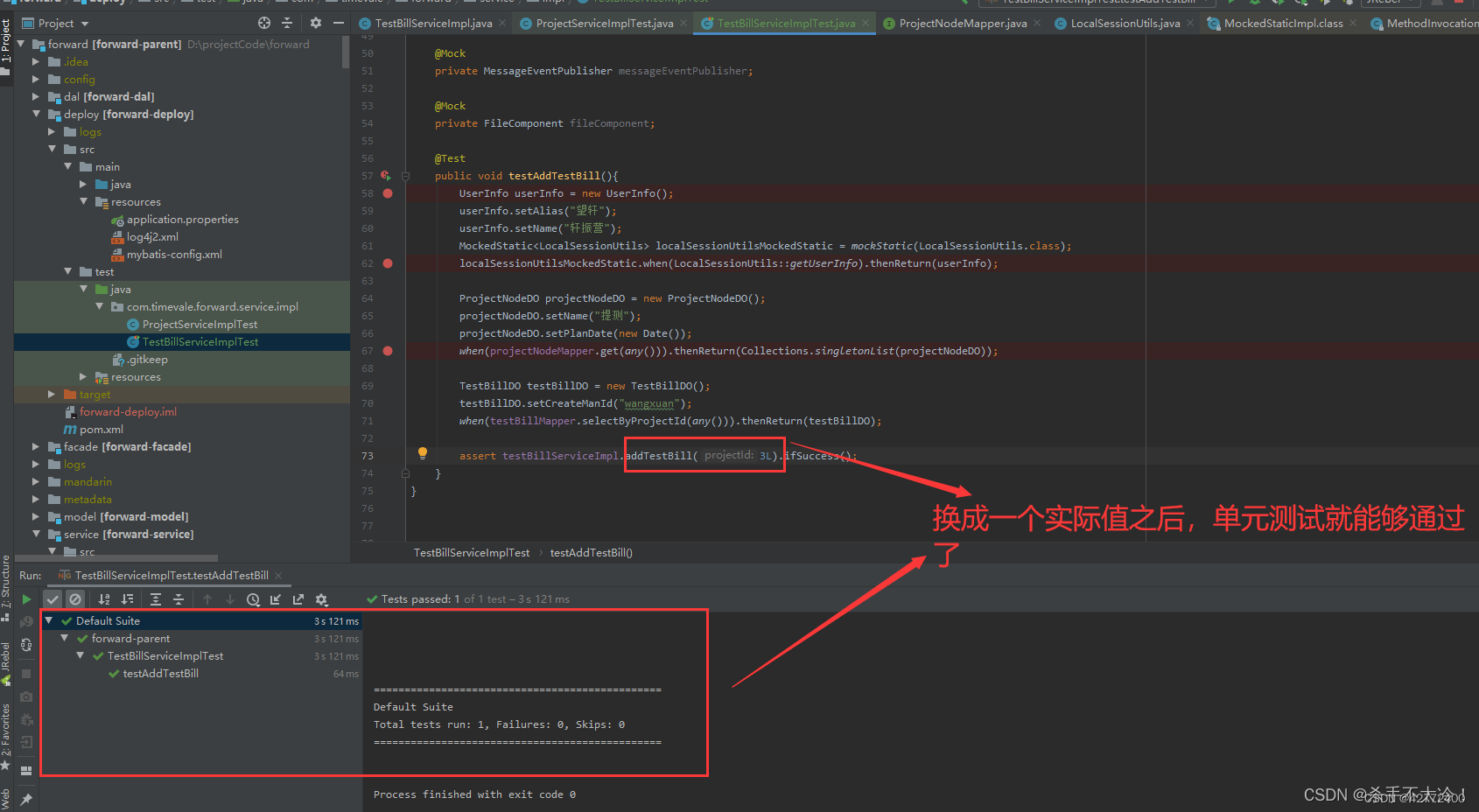Click locate-file target icon in Project panel header
1479x812 pixels.
click(264, 23)
